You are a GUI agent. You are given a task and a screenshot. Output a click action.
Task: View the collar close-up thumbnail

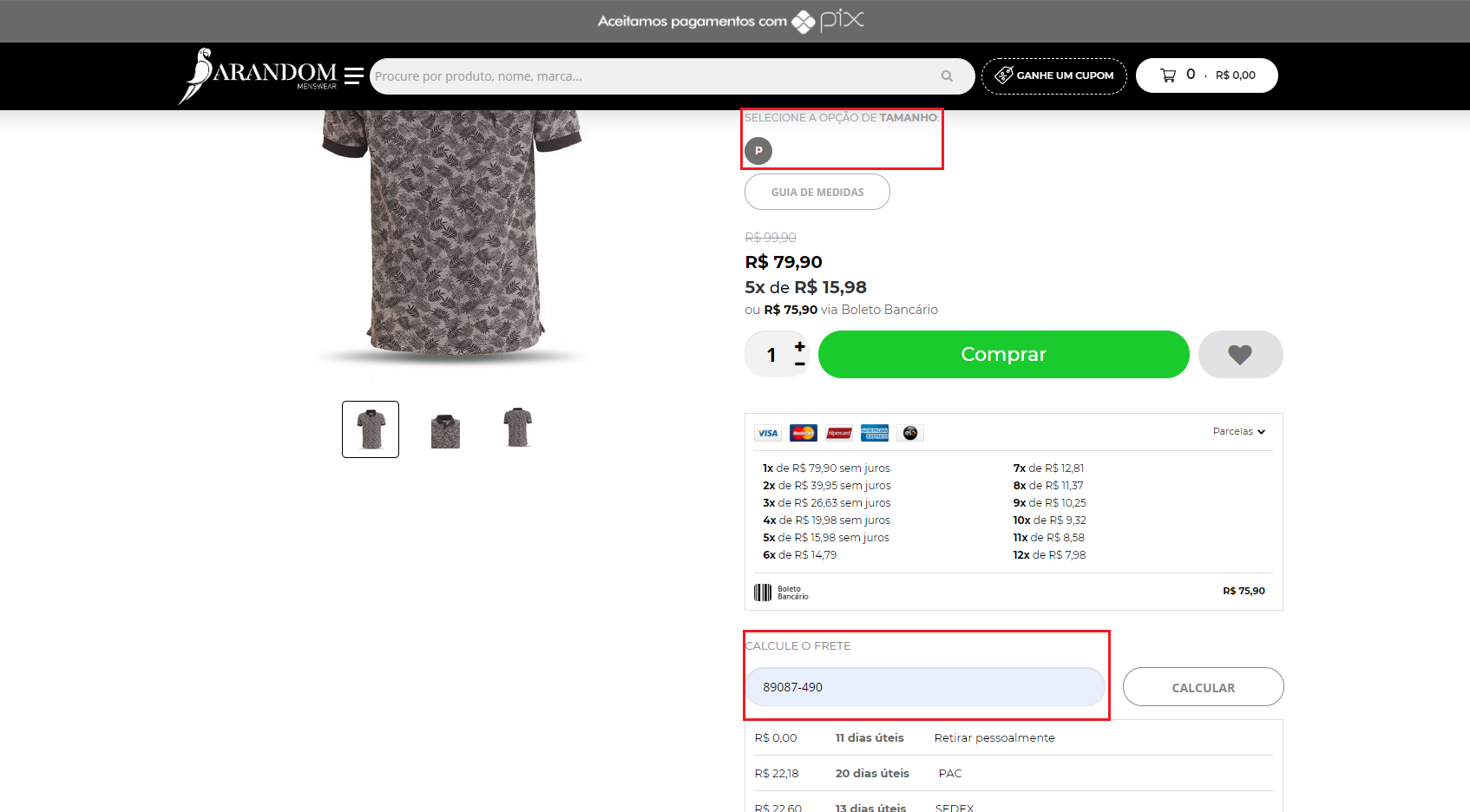pos(445,429)
